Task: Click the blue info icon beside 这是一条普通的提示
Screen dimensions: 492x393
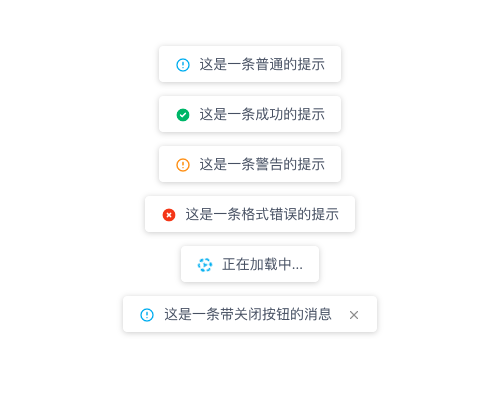Action: 183,65
